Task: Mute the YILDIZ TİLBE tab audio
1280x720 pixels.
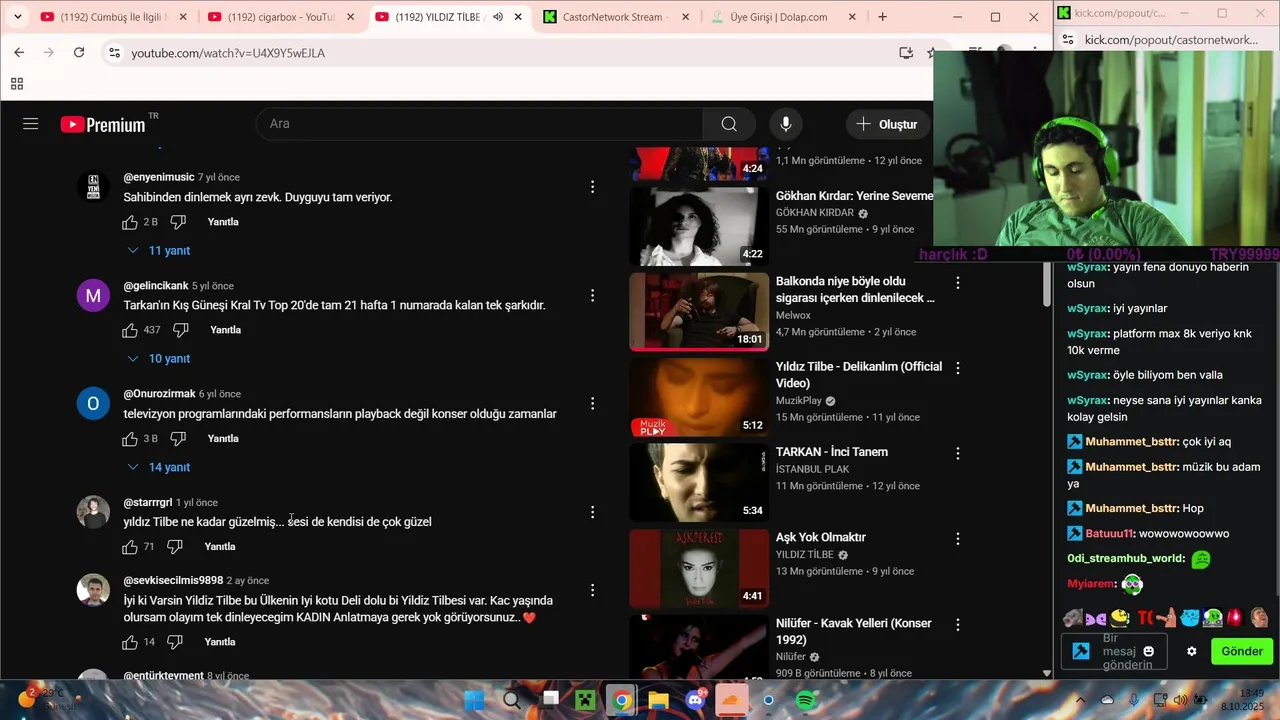Action: click(x=498, y=17)
